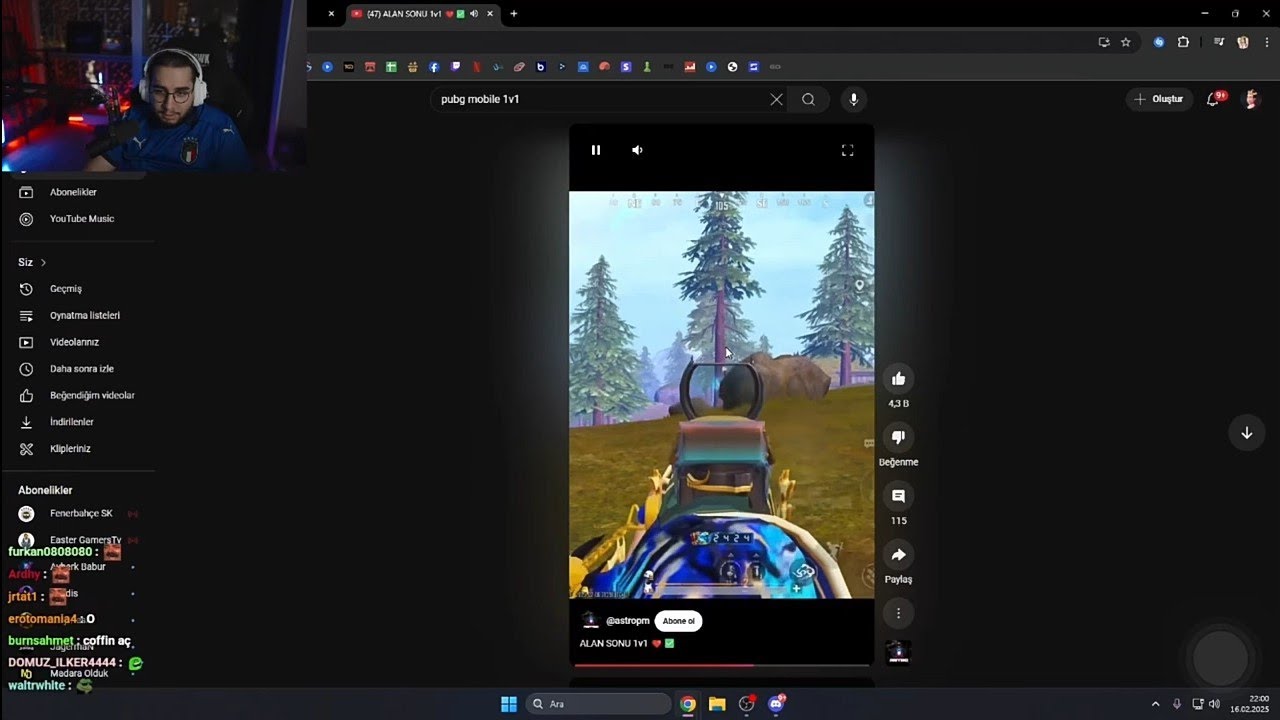The height and width of the screenshot is (720, 1280).
Task: Open the Chrome extensions puzzle icon
Action: (1183, 42)
